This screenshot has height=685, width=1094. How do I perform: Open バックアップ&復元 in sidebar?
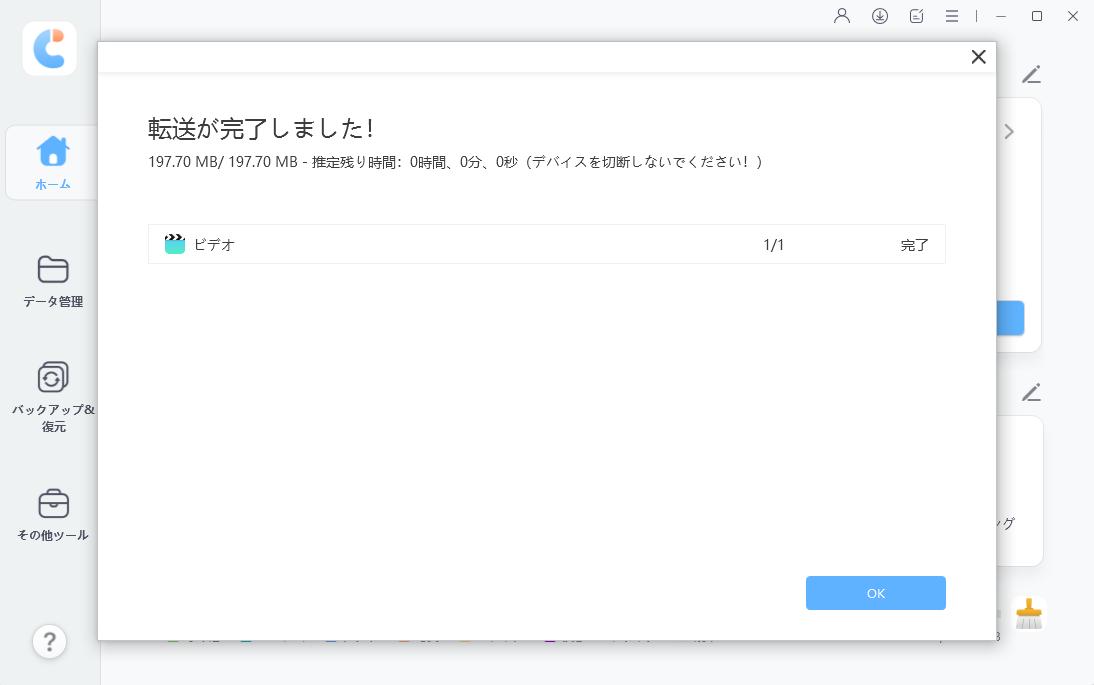click(53, 397)
